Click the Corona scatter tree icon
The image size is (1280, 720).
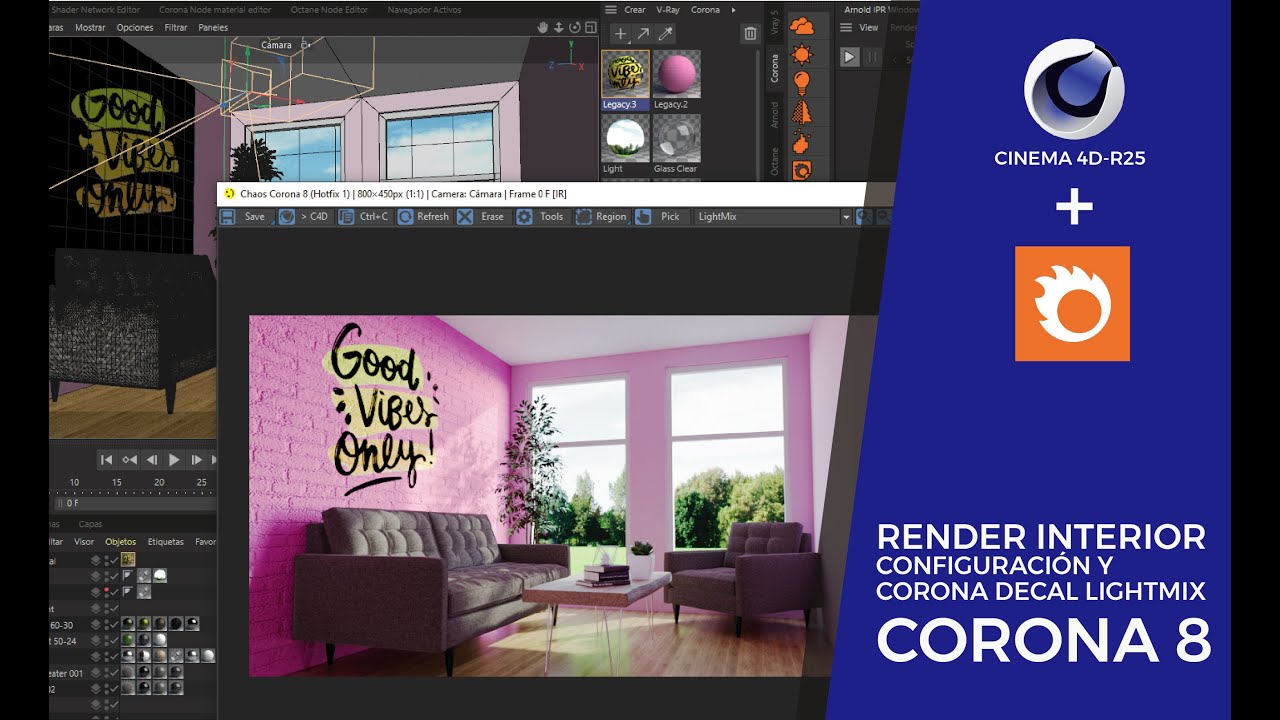(802, 112)
